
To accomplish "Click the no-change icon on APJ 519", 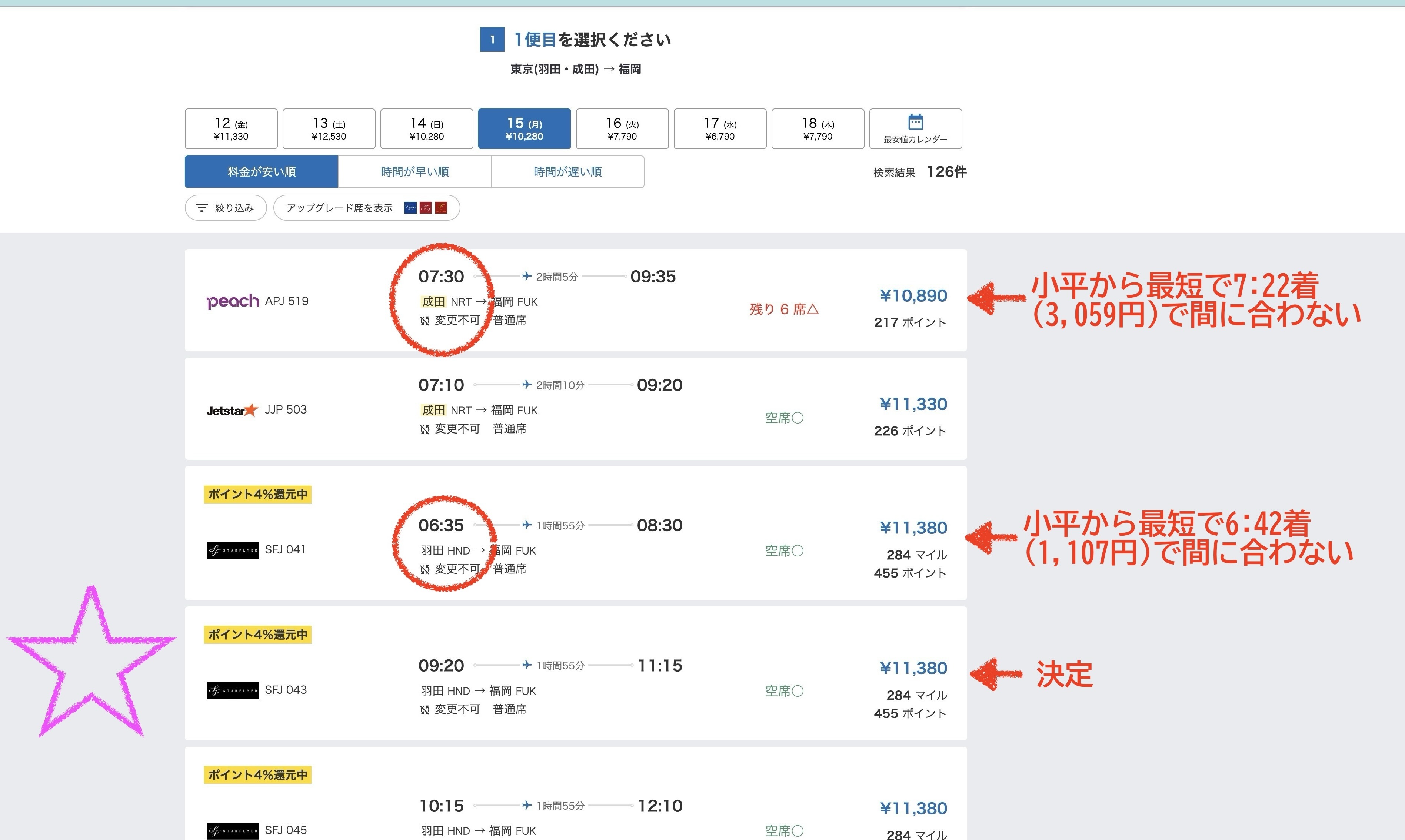I will 425,321.
